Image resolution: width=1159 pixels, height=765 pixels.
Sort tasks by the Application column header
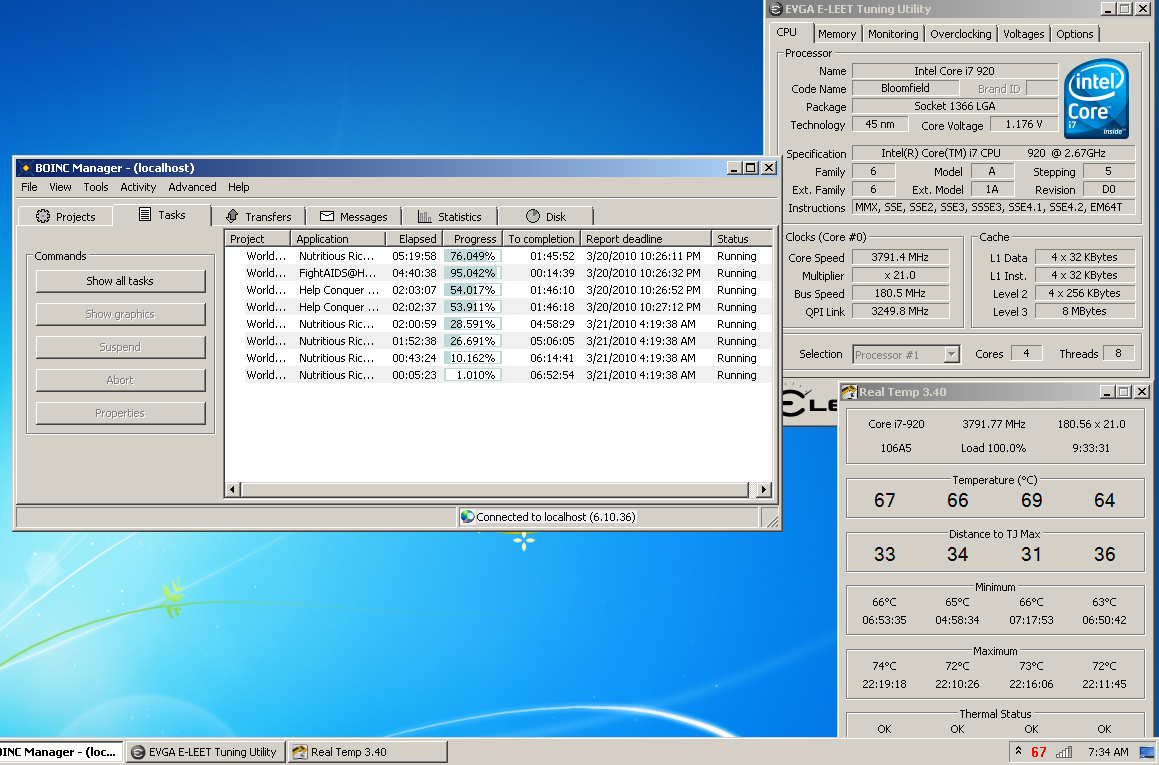click(x=338, y=239)
